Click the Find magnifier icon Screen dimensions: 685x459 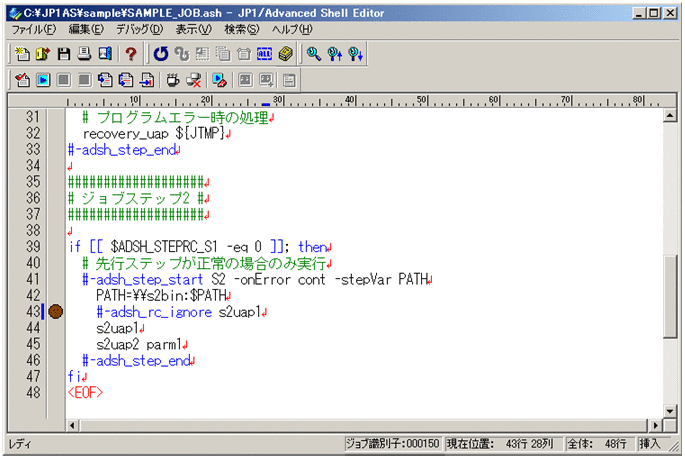[313, 54]
